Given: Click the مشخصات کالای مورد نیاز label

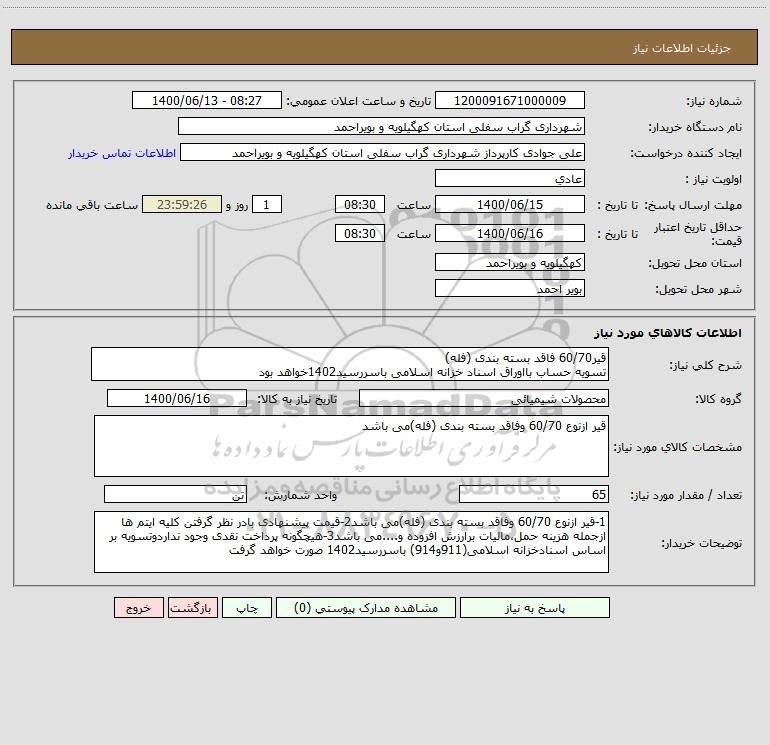Looking at the screenshot, I should (x=678, y=447).
